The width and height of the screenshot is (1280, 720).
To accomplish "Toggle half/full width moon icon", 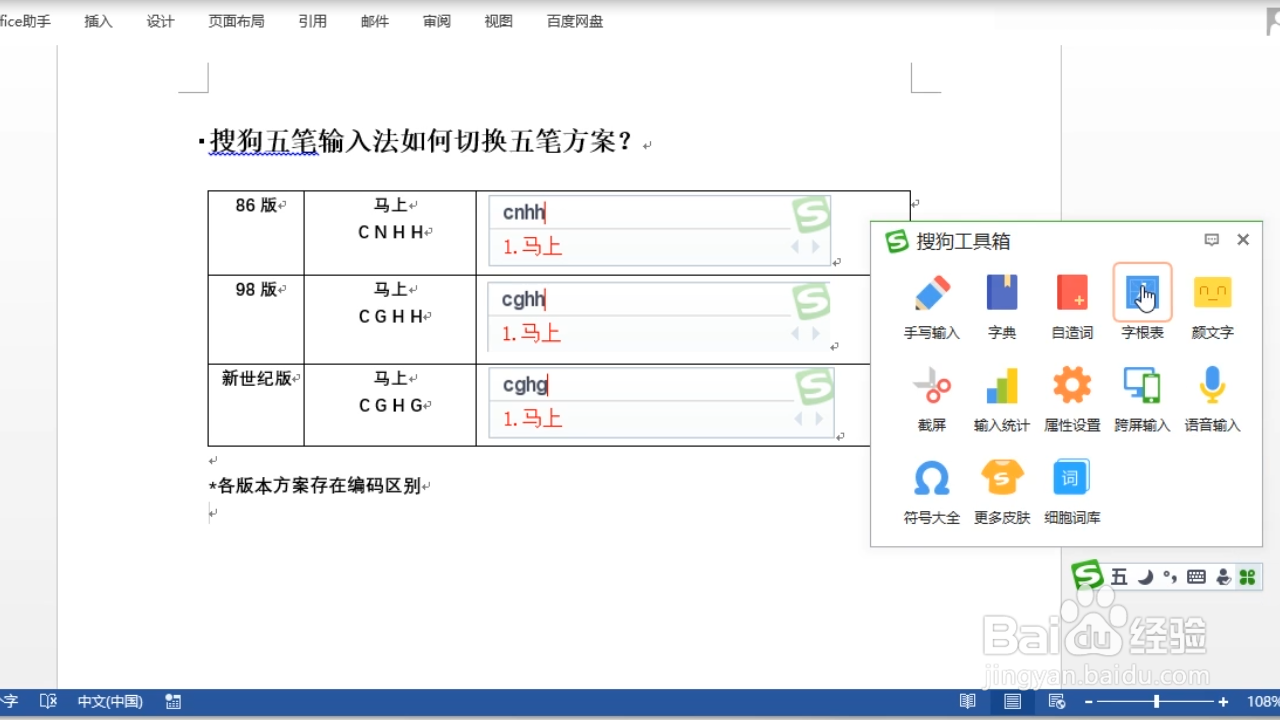I will point(1146,577).
